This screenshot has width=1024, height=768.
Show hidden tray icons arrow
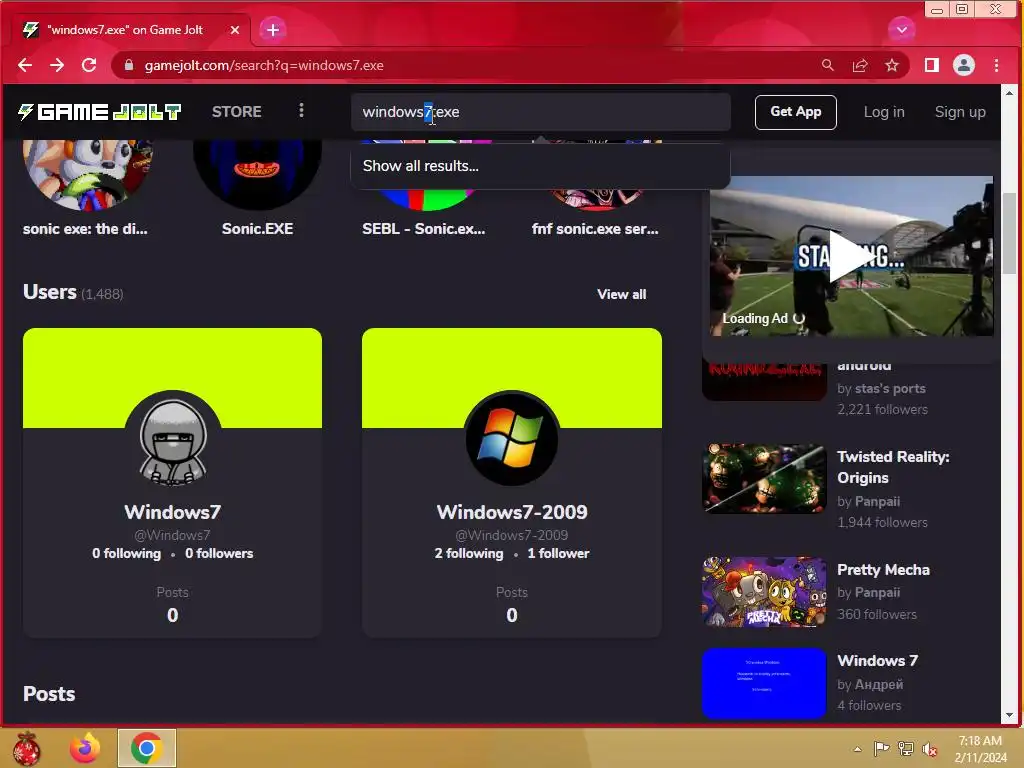coord(857,749)
